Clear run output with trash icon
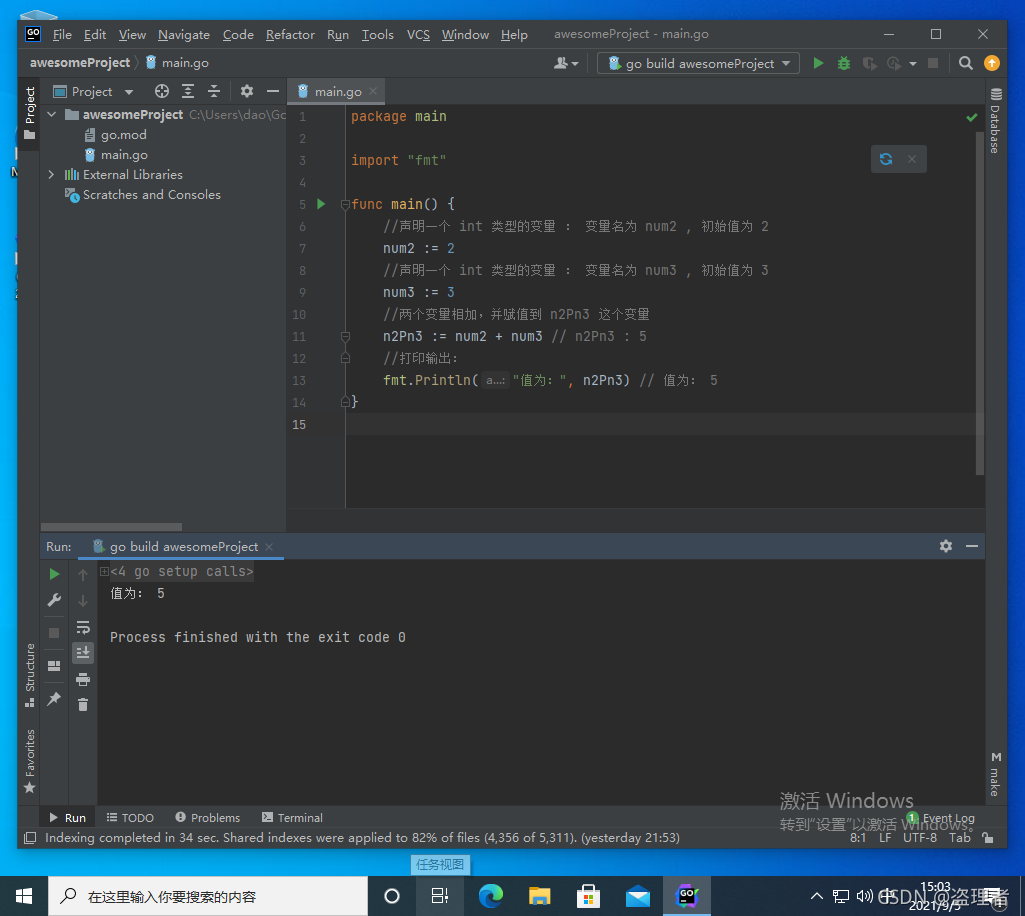The width and height of the screenshot is (1025, 916). coord(83,705)
